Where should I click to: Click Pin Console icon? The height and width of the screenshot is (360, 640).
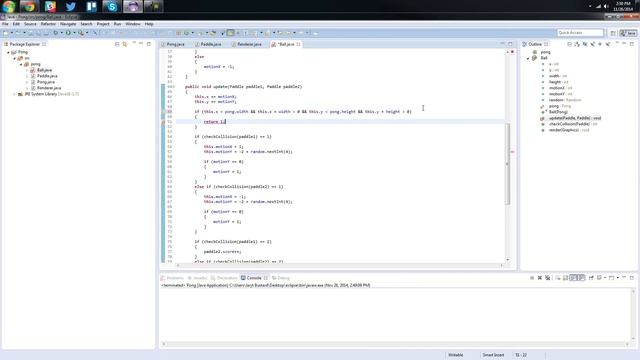[591, 278]
